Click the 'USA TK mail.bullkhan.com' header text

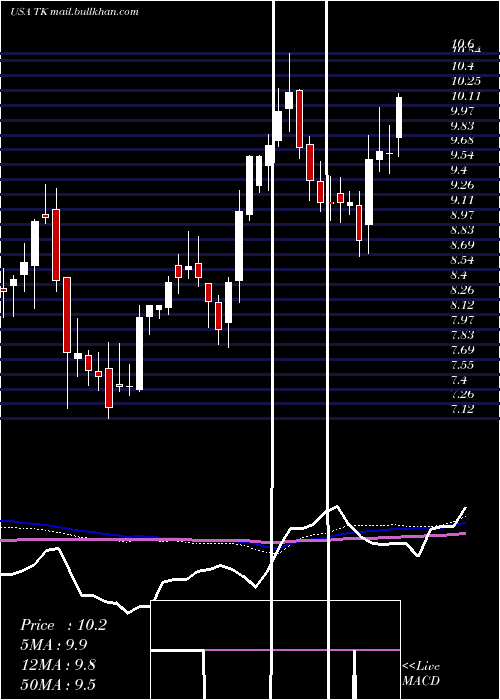tap(74, 12)
